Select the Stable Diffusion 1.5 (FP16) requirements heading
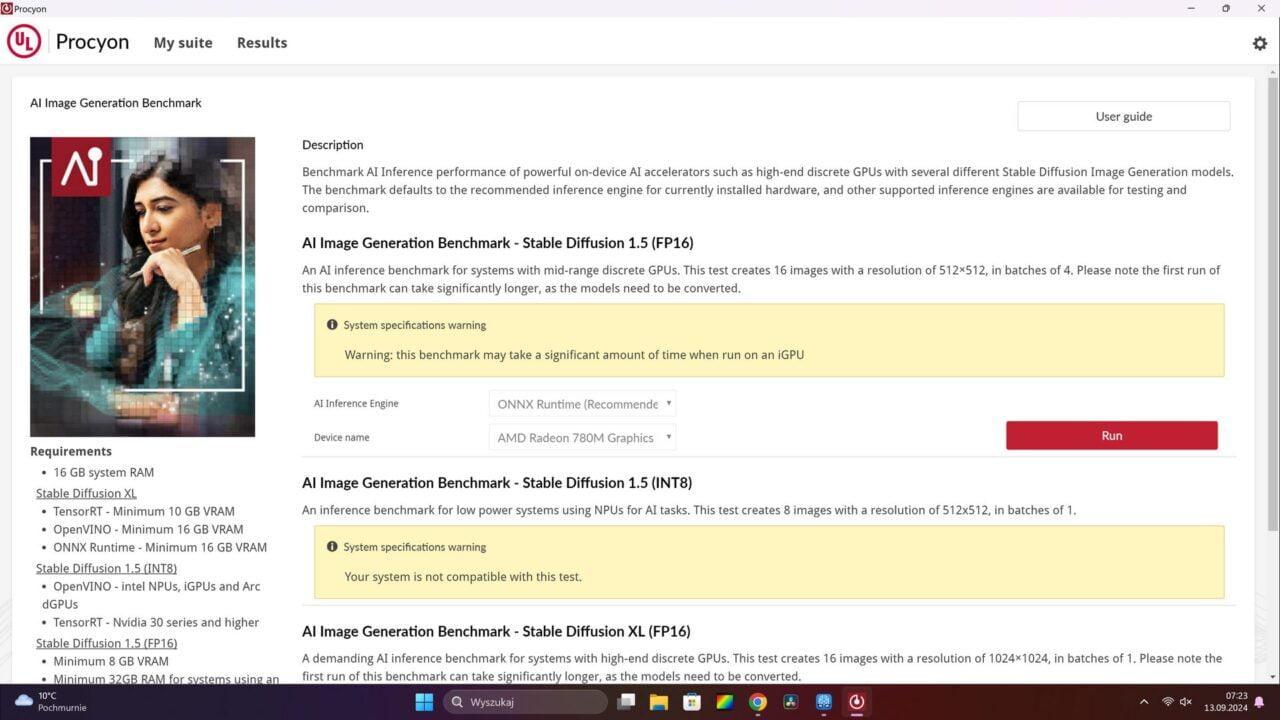The width and height of the screenshot is (1280, 720). pyautogui.click(x=106, y=643)
